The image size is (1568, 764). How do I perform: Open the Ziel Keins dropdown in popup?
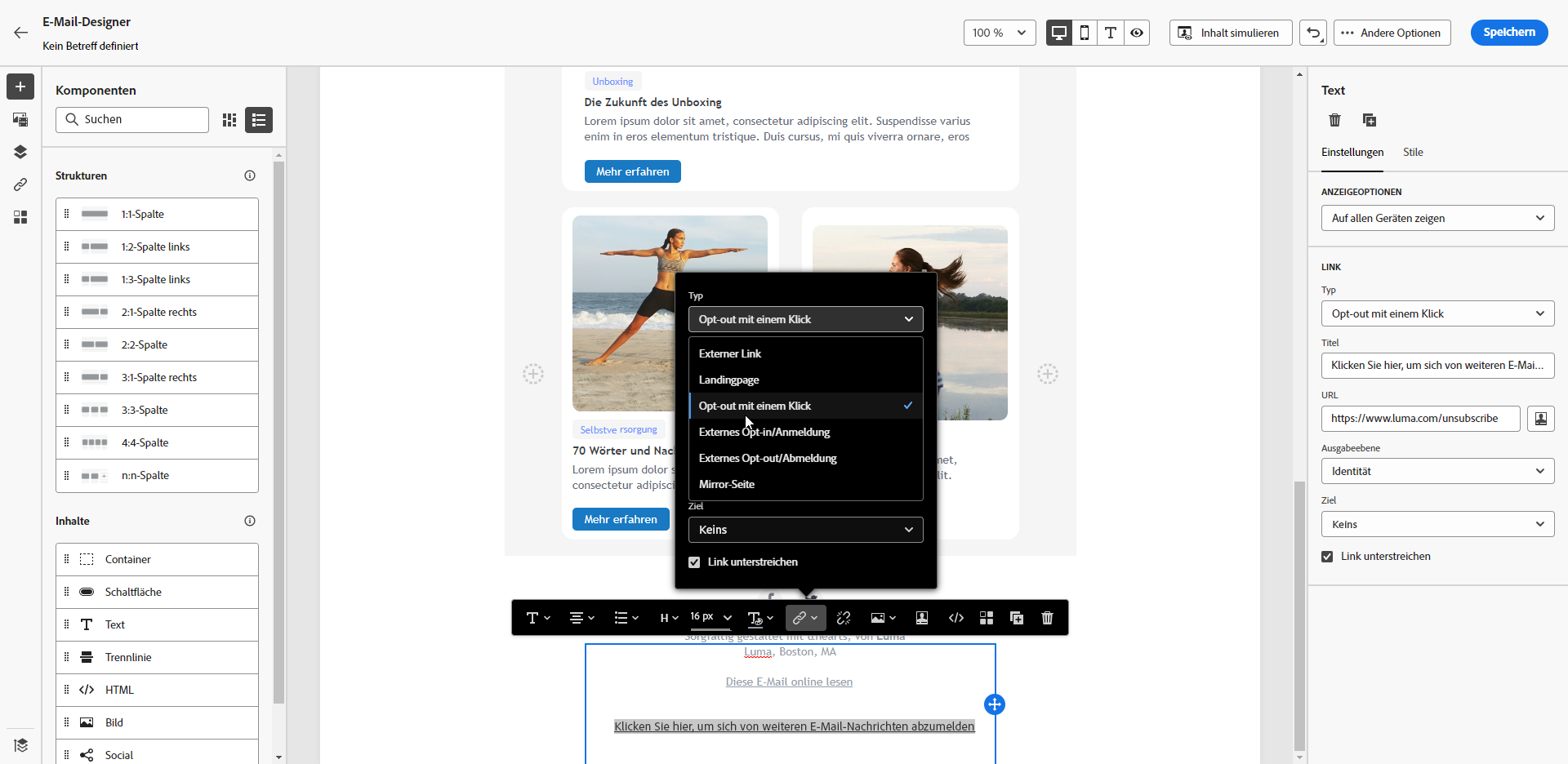806,530
